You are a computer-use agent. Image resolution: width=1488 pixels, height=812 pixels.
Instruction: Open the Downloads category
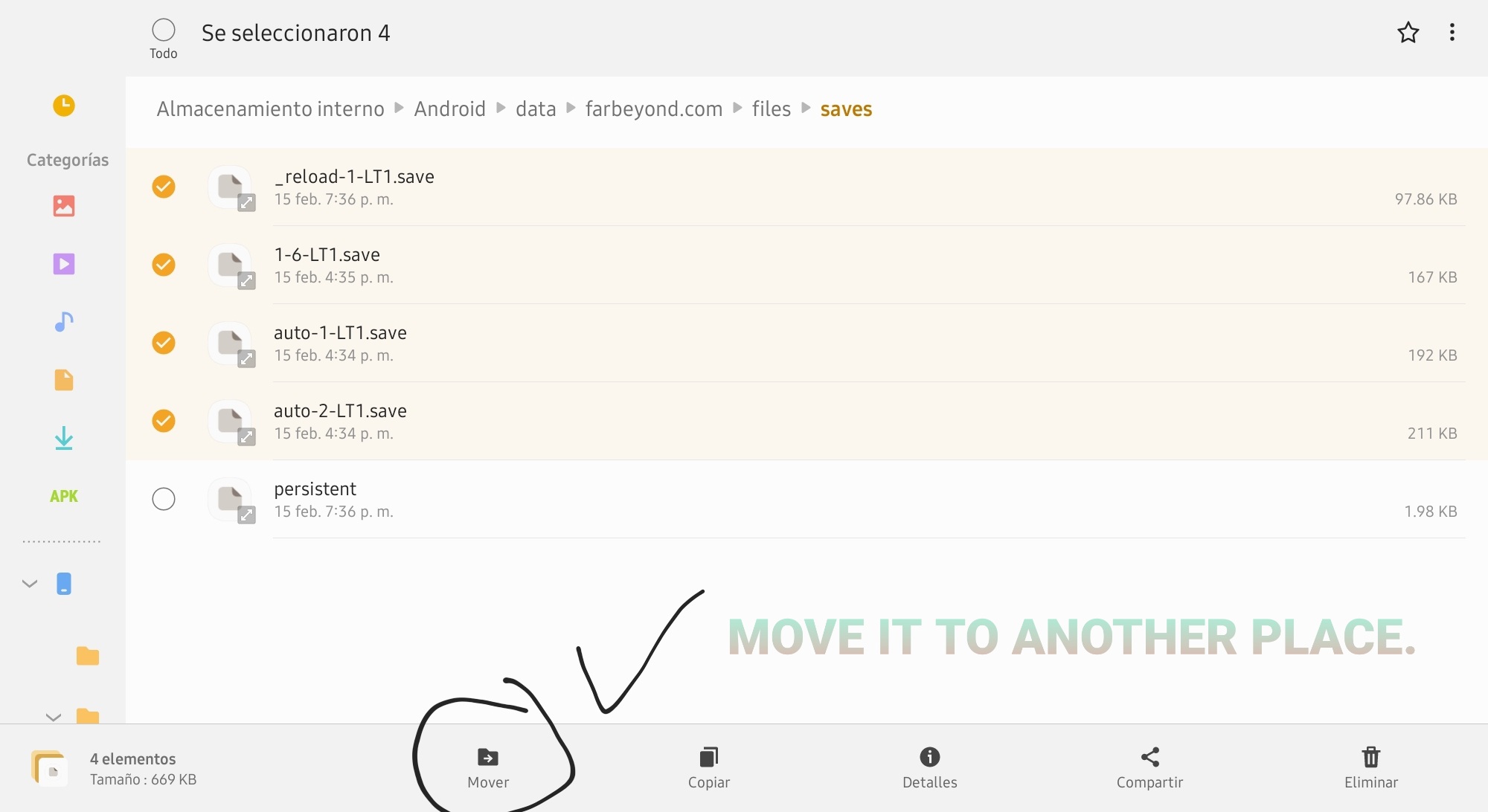(64, 438)
